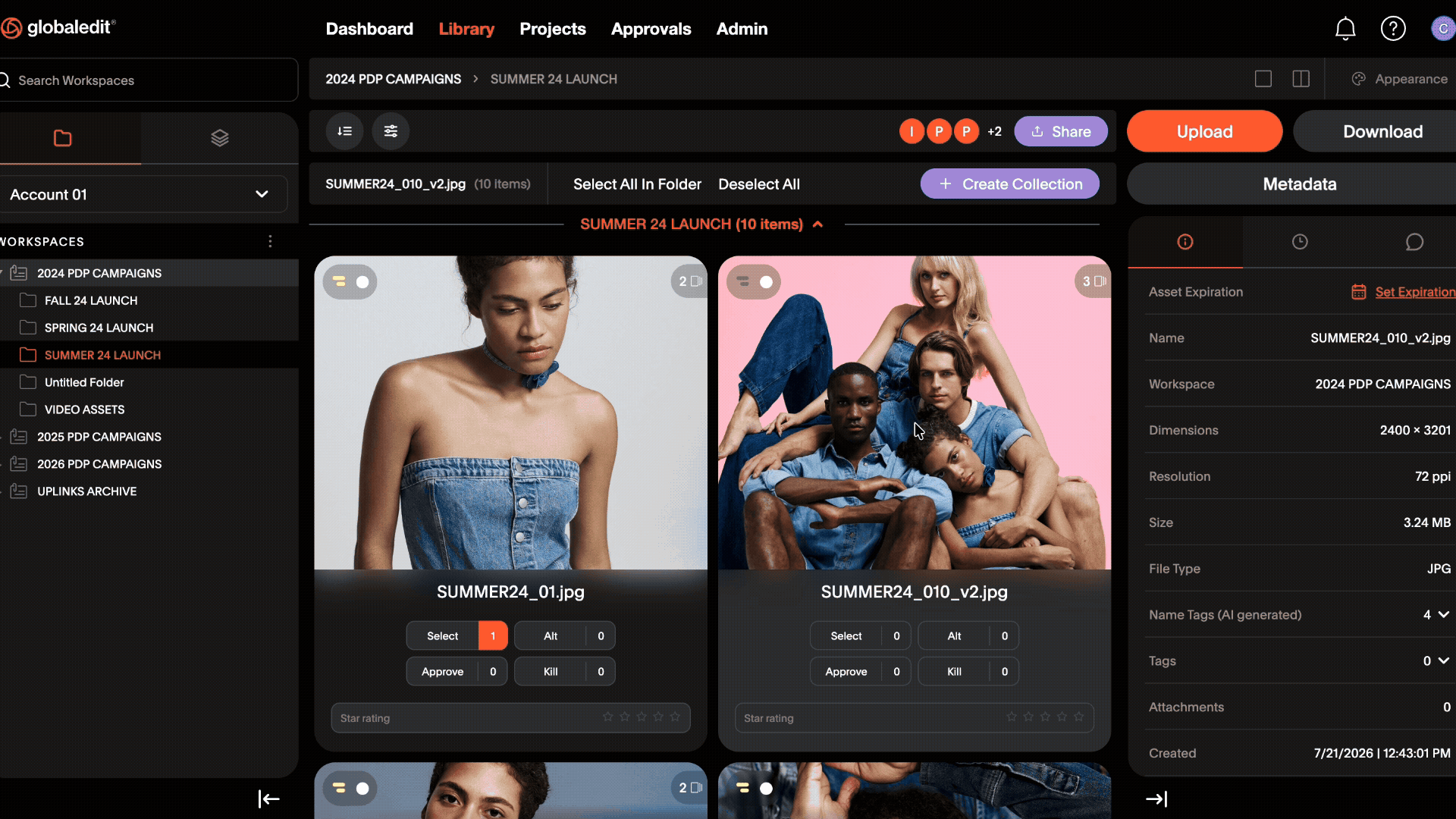
Task: Open VIDEO ASSETS folder
Action: coord(84,409)
